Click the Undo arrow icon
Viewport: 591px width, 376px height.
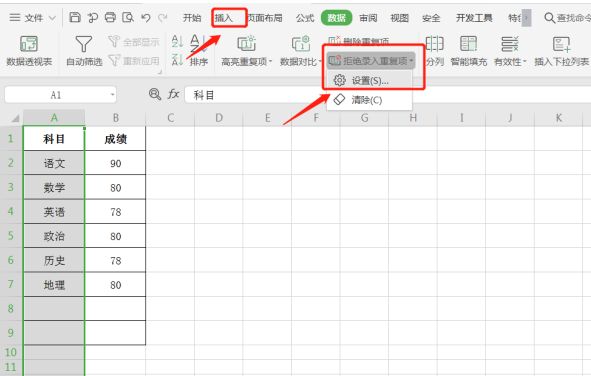(x=145, y=18)
